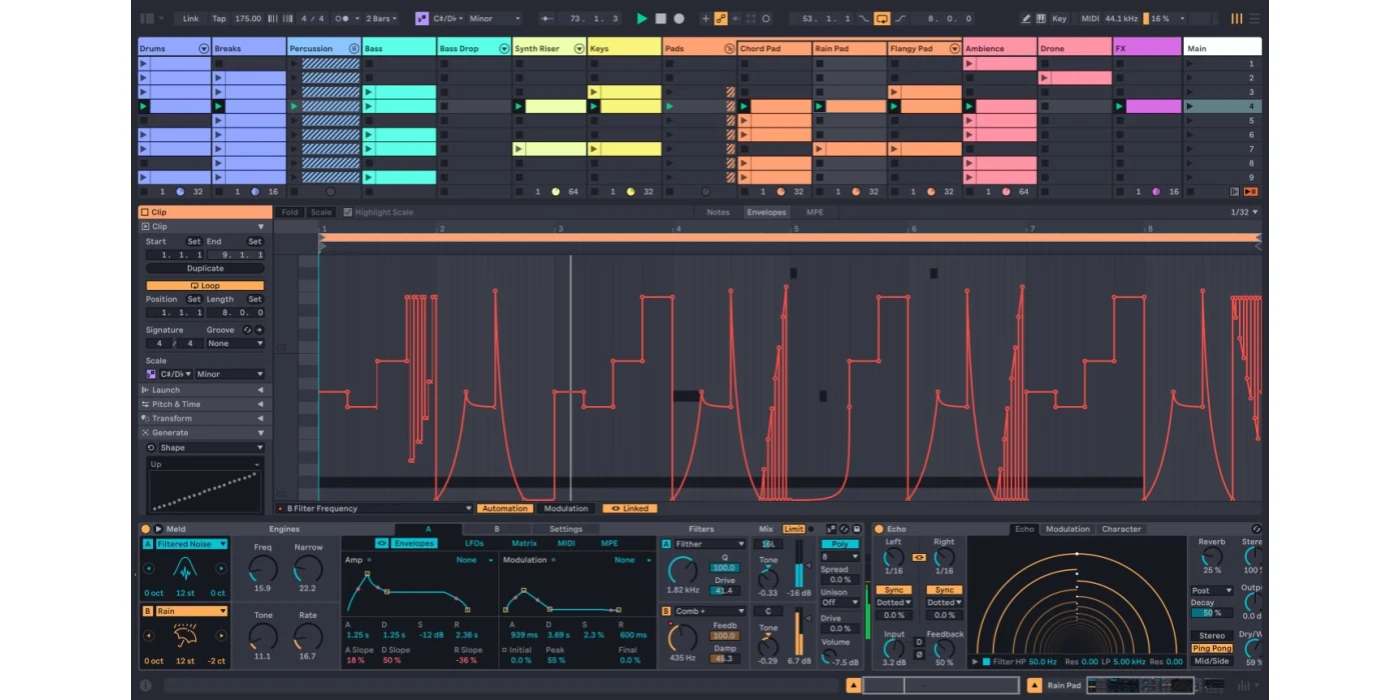The height and width of the screenshot is (700, 1400).
Task: Click the clip scale icon beside C#/Db
Action: click(x=151, y=374)
